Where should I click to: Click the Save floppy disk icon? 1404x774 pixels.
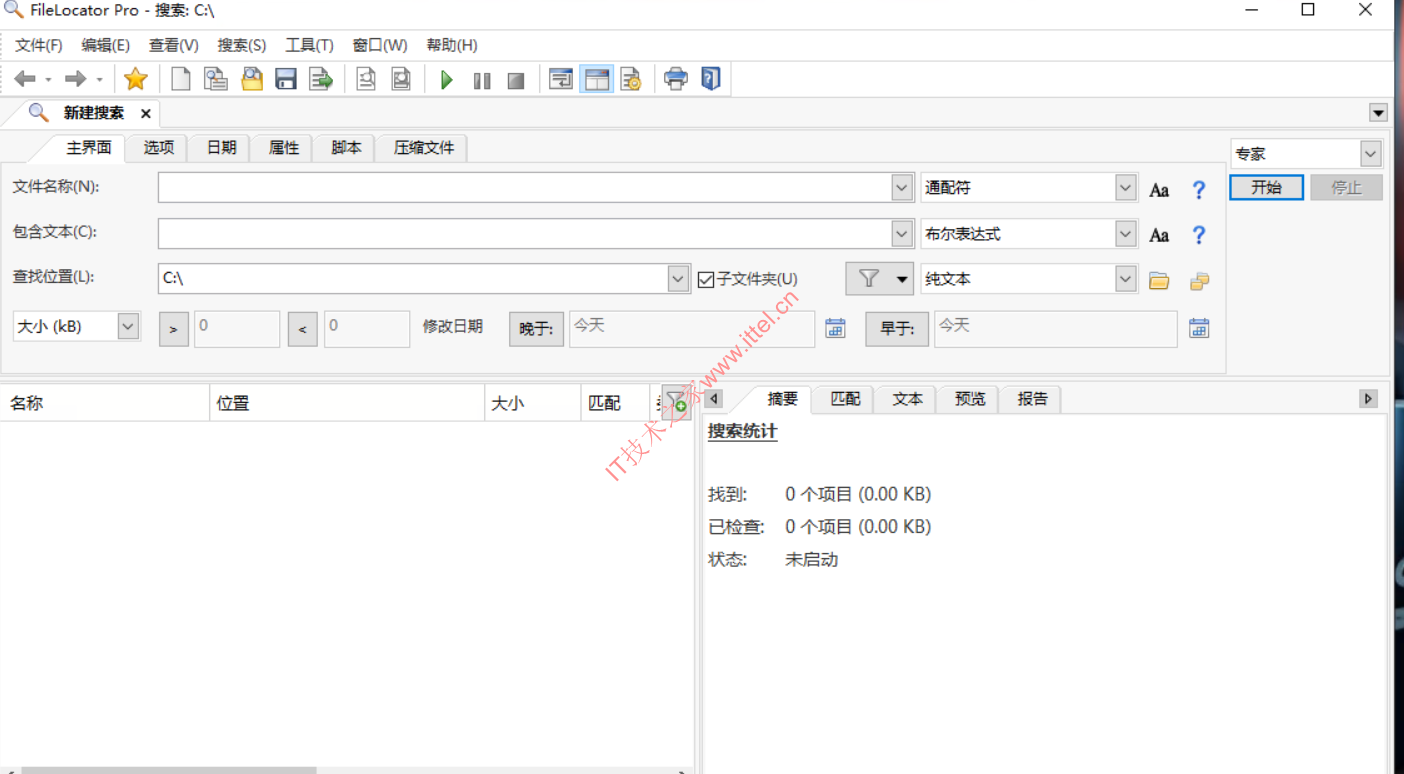(x=286, y=80)
